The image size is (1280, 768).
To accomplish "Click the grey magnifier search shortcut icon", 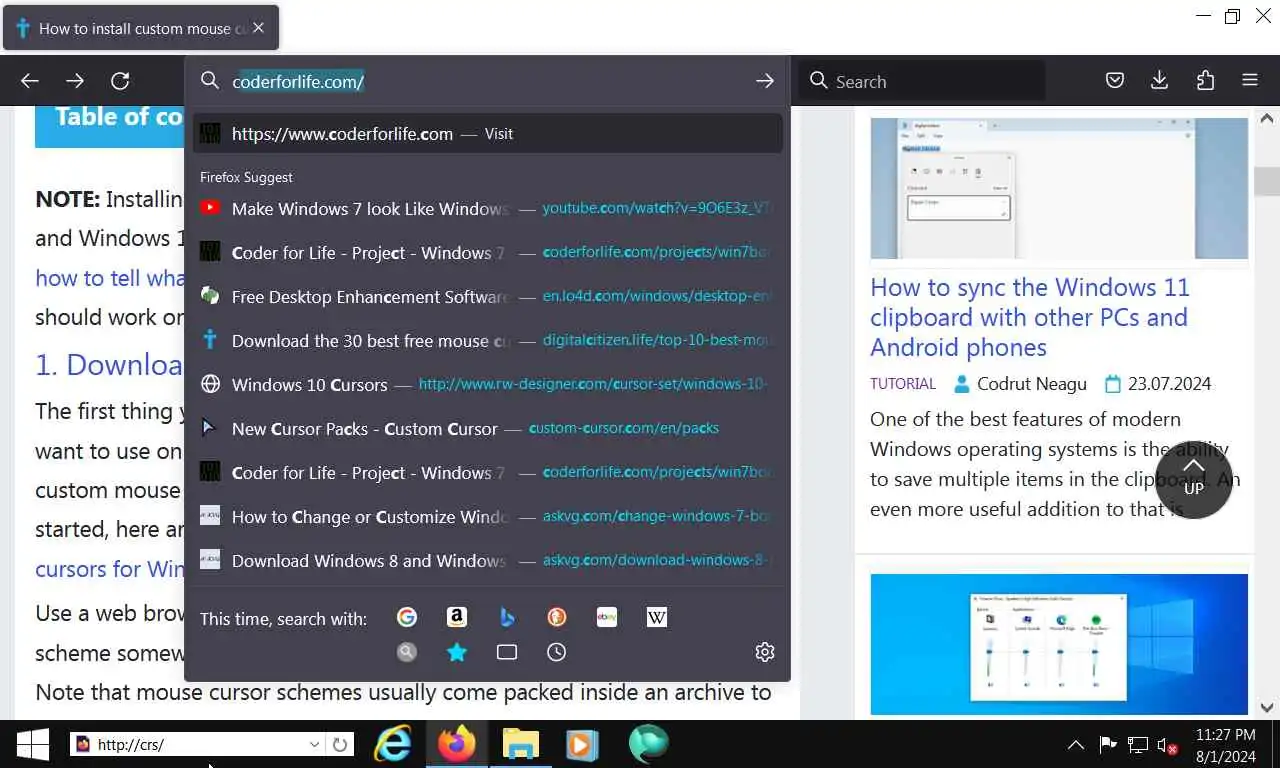I will pyautogui.click(x=407, y=652).
